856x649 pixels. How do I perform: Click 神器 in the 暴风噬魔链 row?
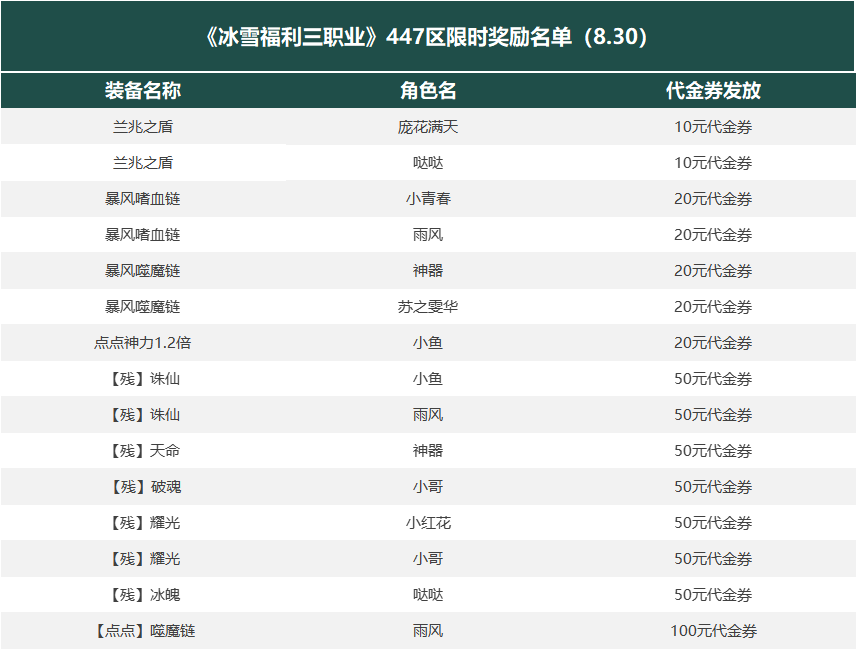428,271
